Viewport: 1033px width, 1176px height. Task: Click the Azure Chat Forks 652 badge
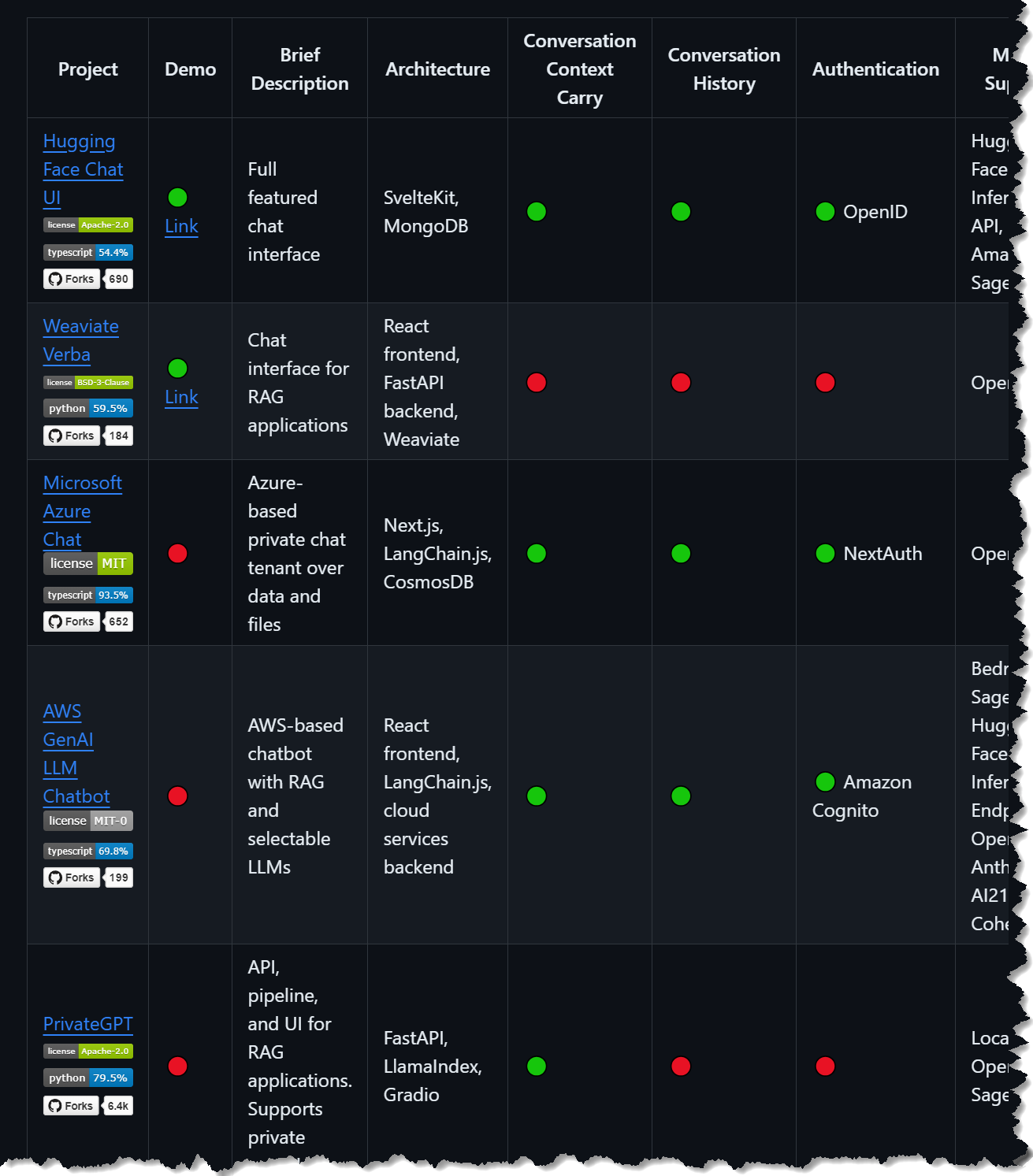[x=88, y=621]
